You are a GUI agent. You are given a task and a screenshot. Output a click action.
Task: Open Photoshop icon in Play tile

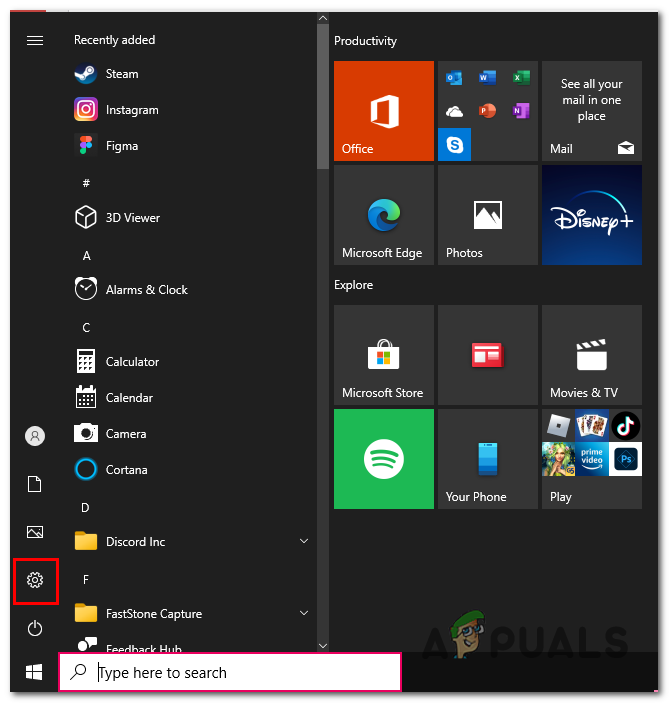626,459
